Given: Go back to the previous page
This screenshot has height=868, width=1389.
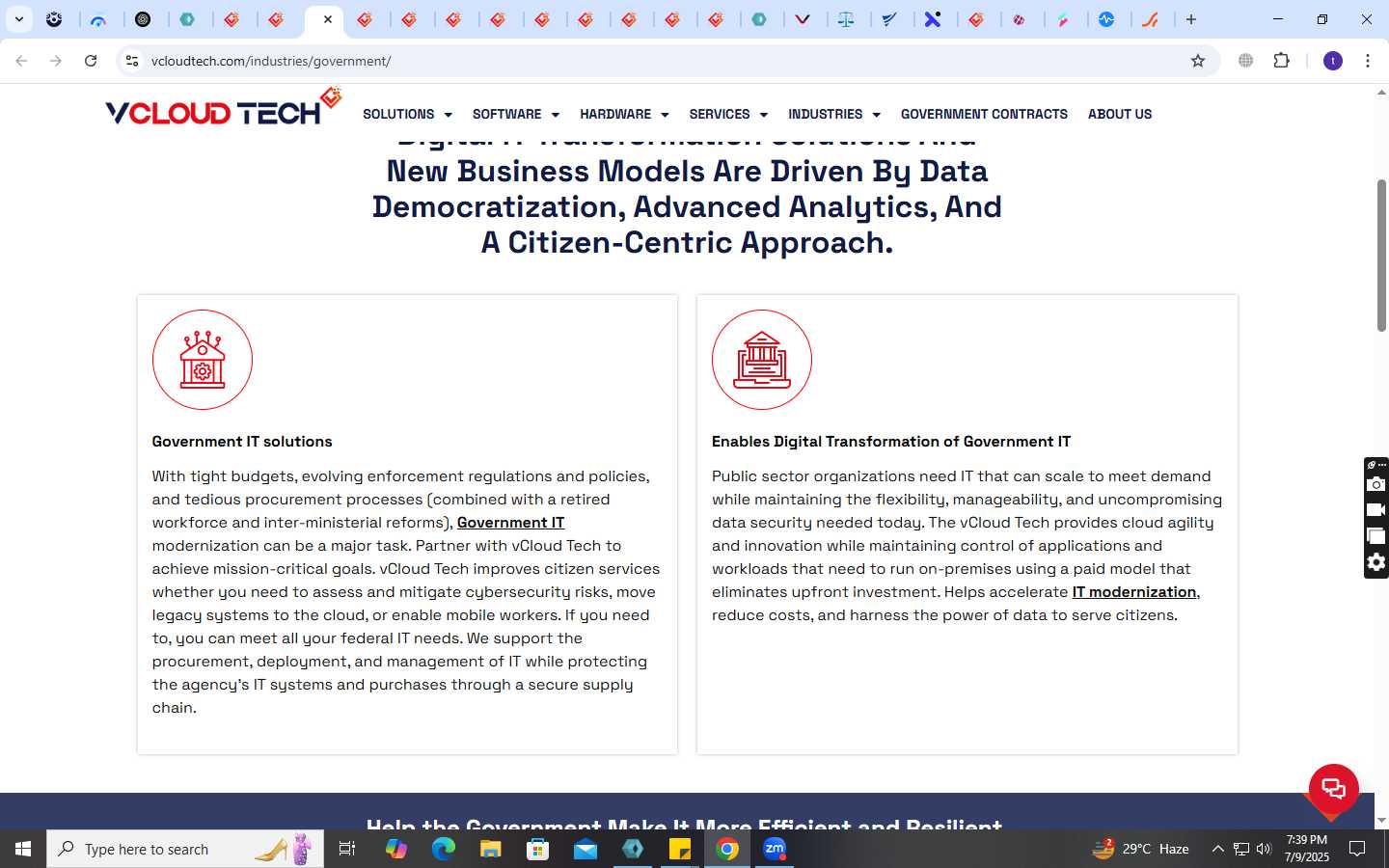Looking at the screenshot, I should point(21,61).
